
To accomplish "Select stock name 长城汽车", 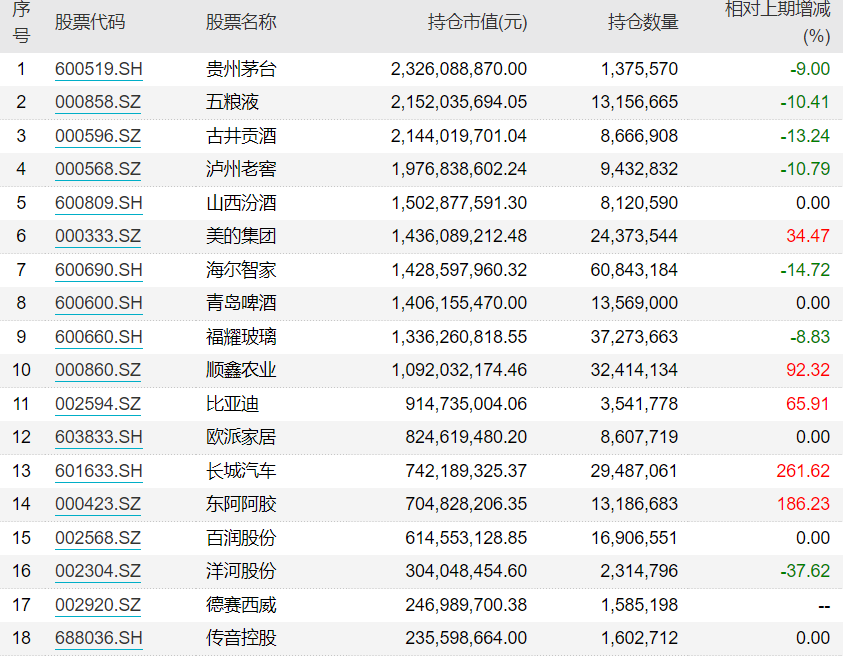I will pos(241,471).
